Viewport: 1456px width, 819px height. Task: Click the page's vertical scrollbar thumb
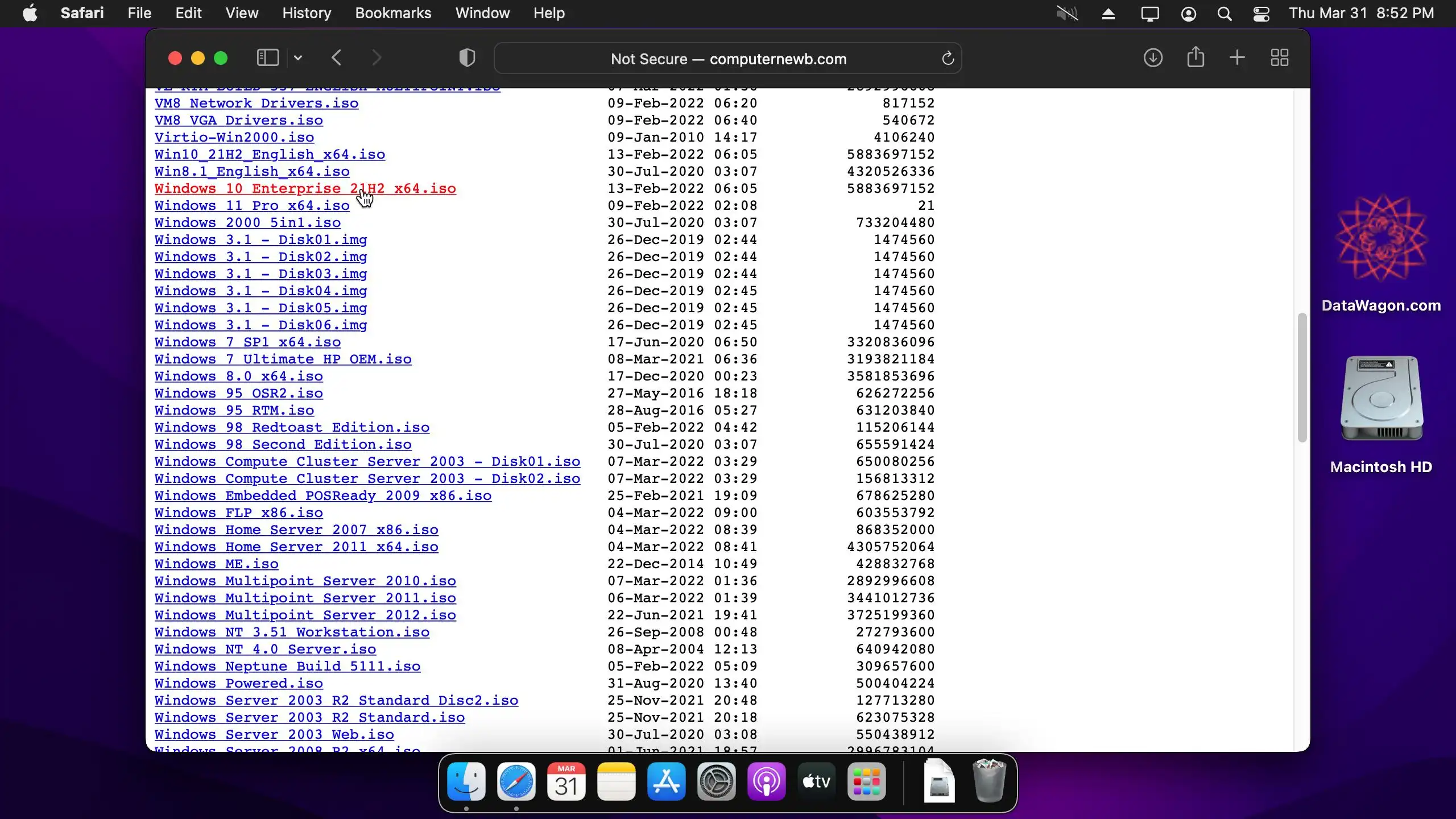1302,378
